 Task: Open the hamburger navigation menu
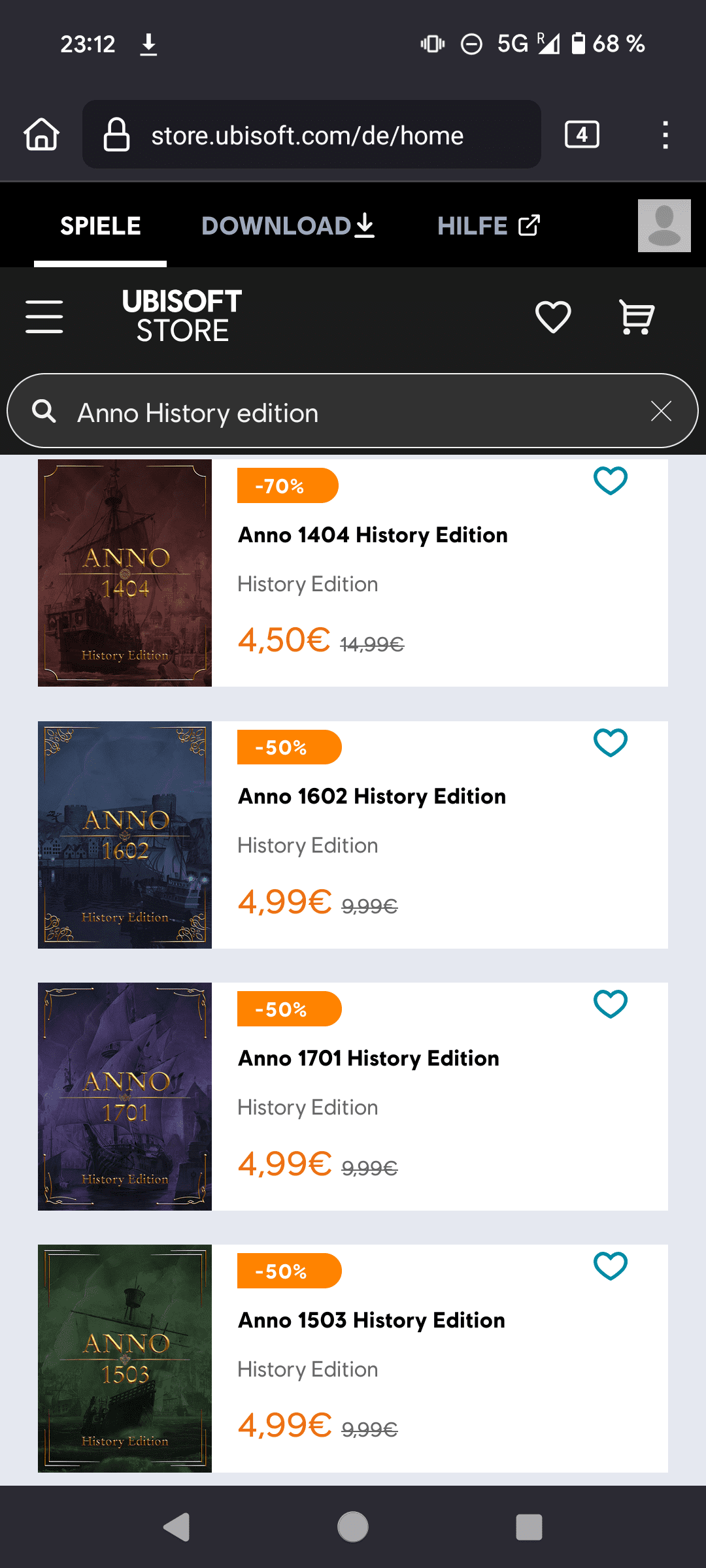pyautogui.click(x=44, y=317)
